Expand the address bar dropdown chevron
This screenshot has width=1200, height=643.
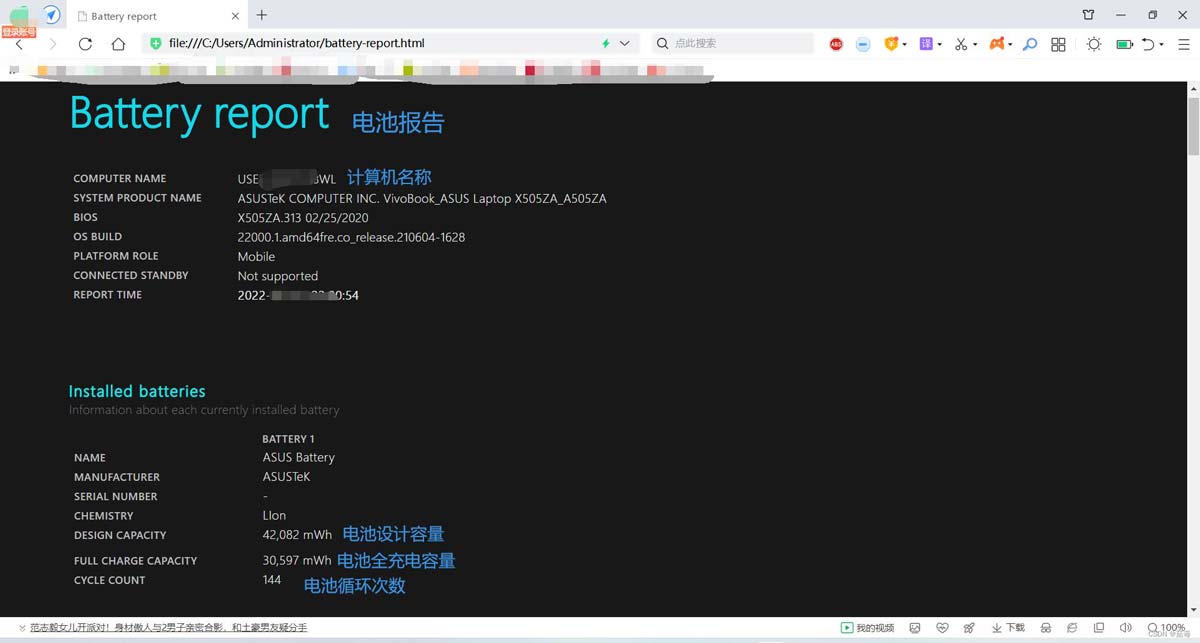[x=625, y=44]
